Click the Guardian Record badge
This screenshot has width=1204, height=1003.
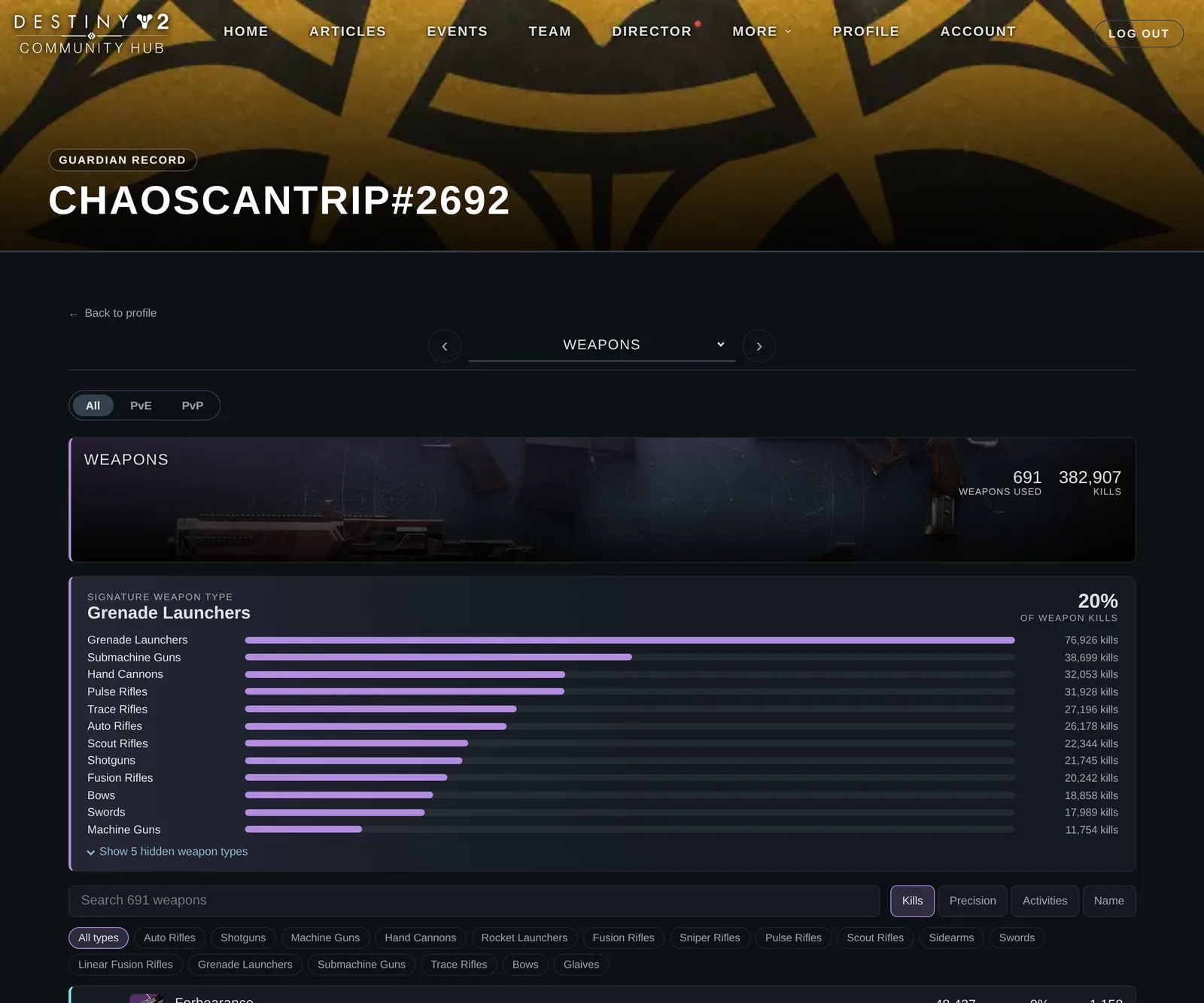pyautogui.click(x=123, y=160)
